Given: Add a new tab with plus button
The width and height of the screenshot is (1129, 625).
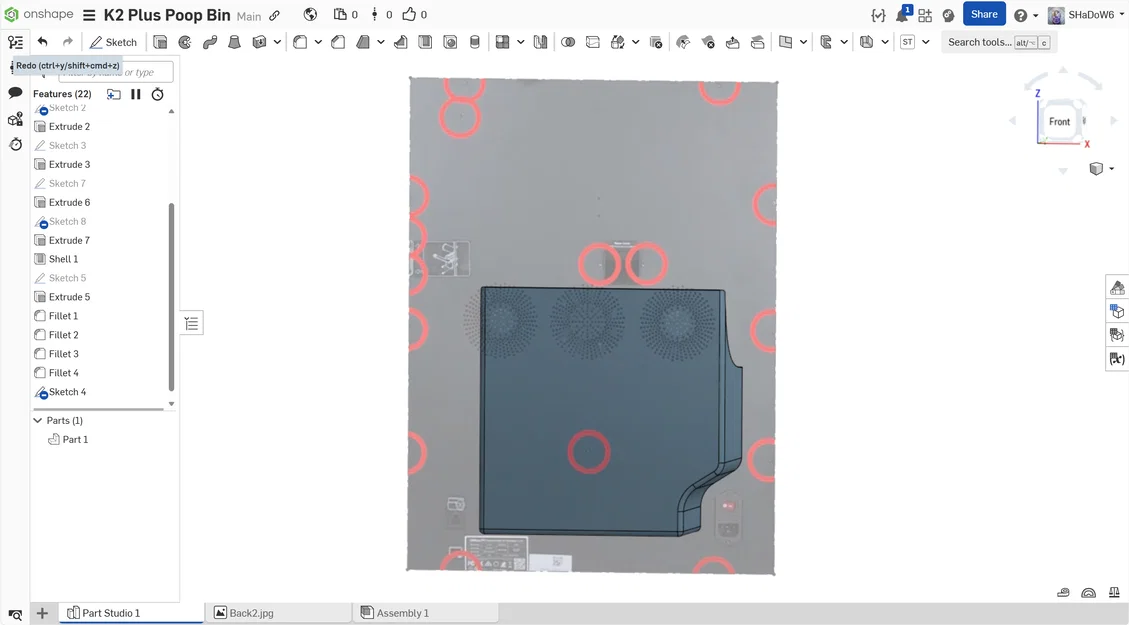Looking at the screenshot, I should tap(42, 613).
